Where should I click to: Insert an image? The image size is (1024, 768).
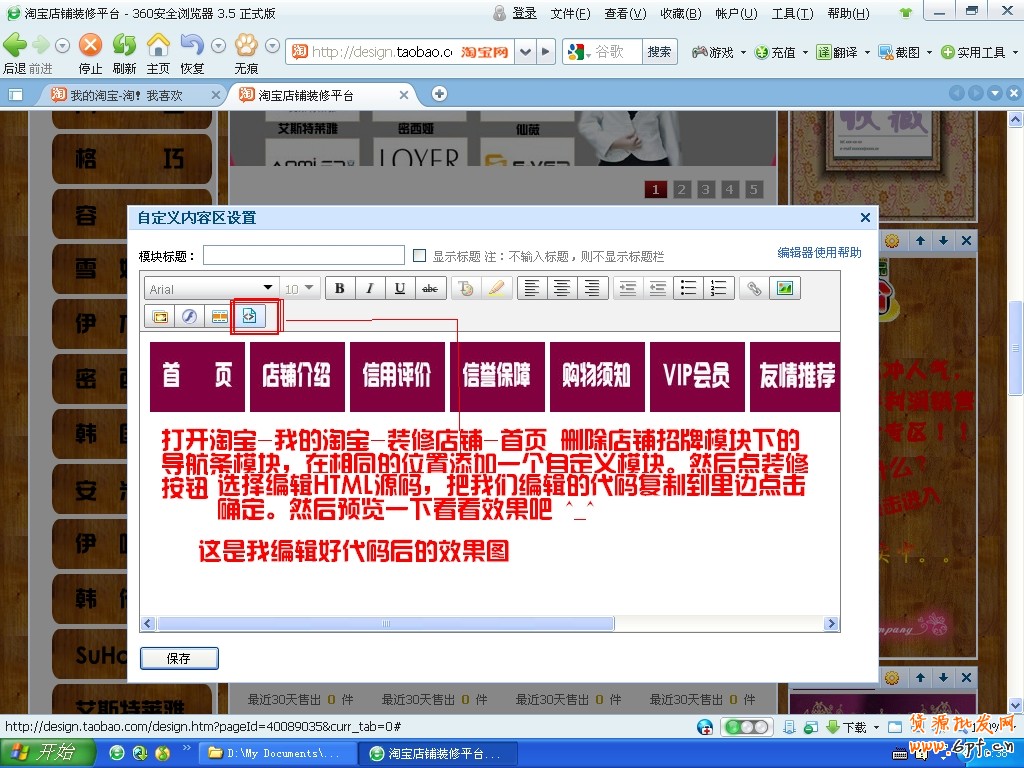785,288
